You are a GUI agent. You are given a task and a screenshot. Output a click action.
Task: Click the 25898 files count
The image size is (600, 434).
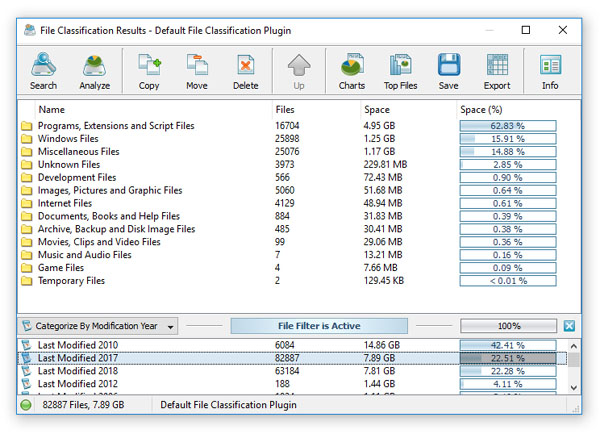pos(287,139)
